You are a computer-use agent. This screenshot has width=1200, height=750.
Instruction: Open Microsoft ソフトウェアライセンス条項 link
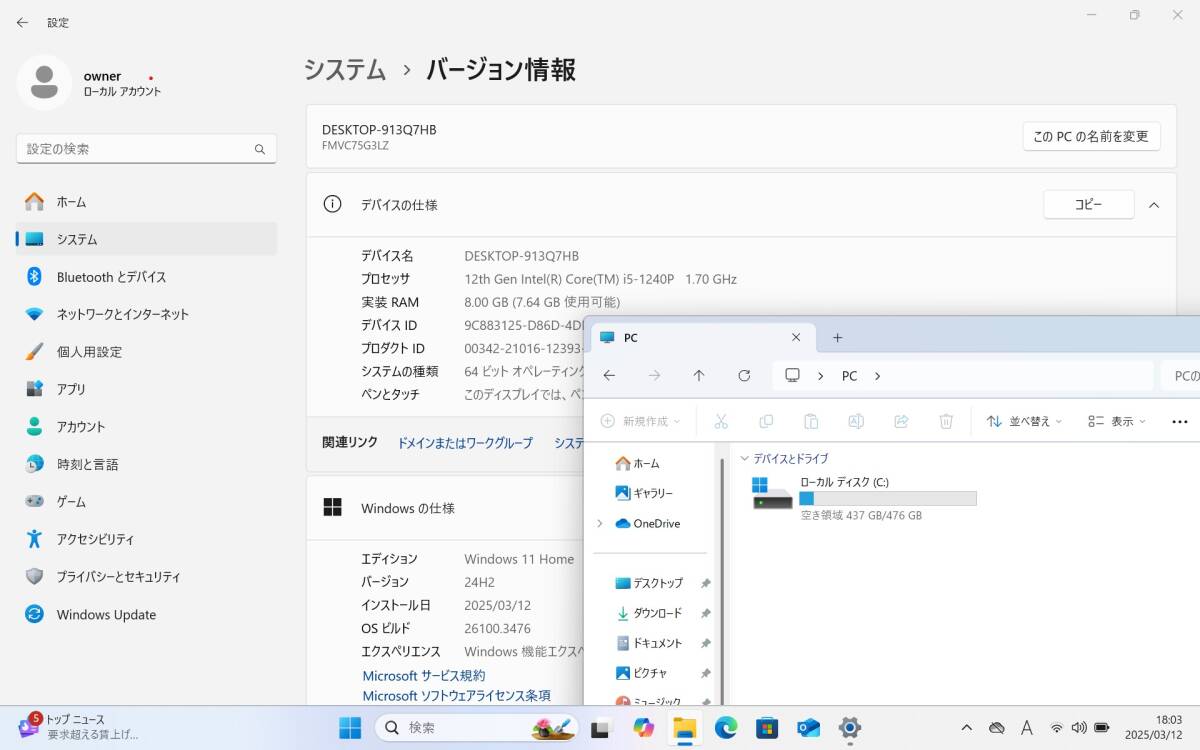(x=457, y=696)
